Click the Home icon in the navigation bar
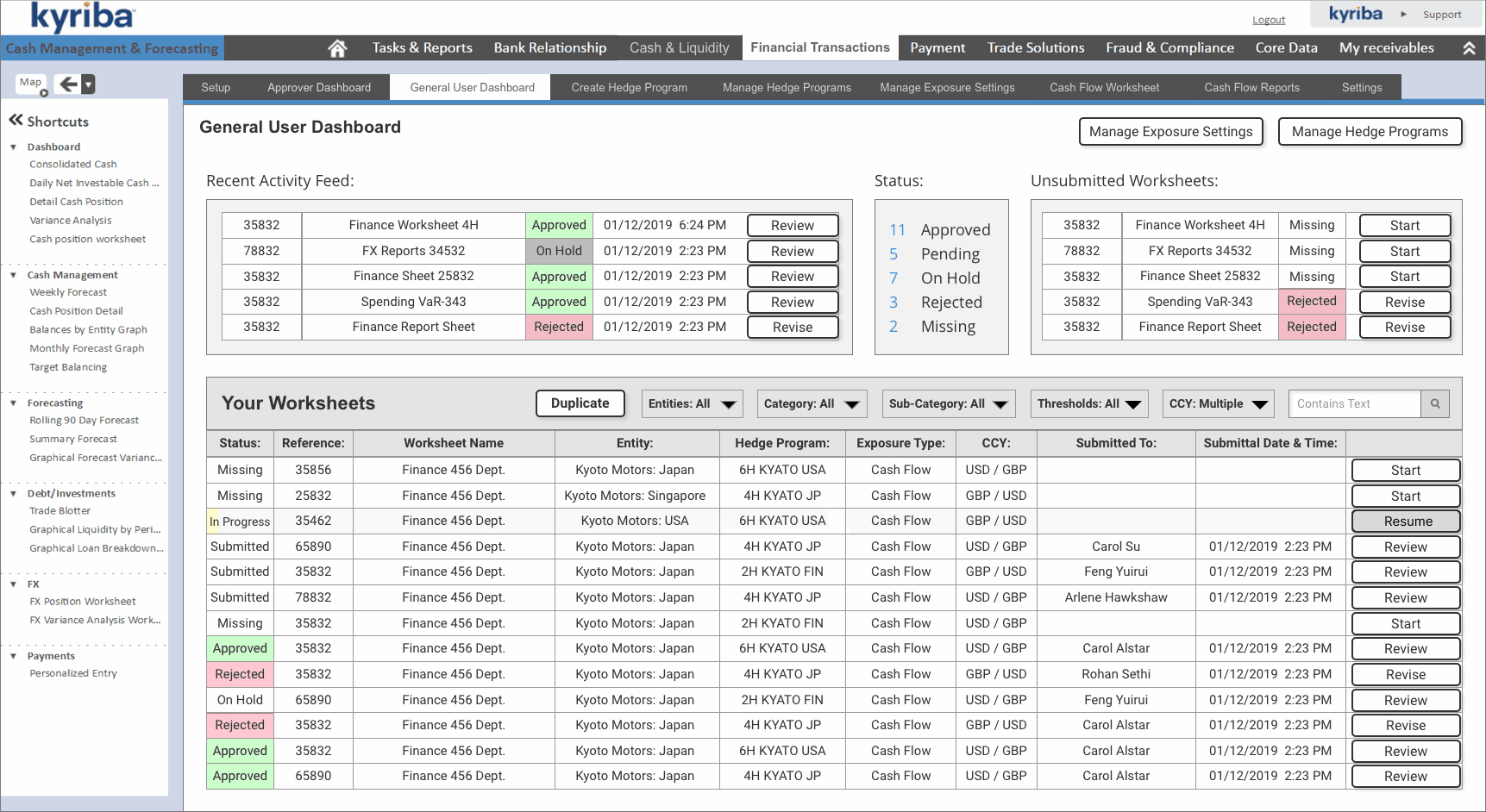This screenshot has width=1486, height=812. coord(337,48)
